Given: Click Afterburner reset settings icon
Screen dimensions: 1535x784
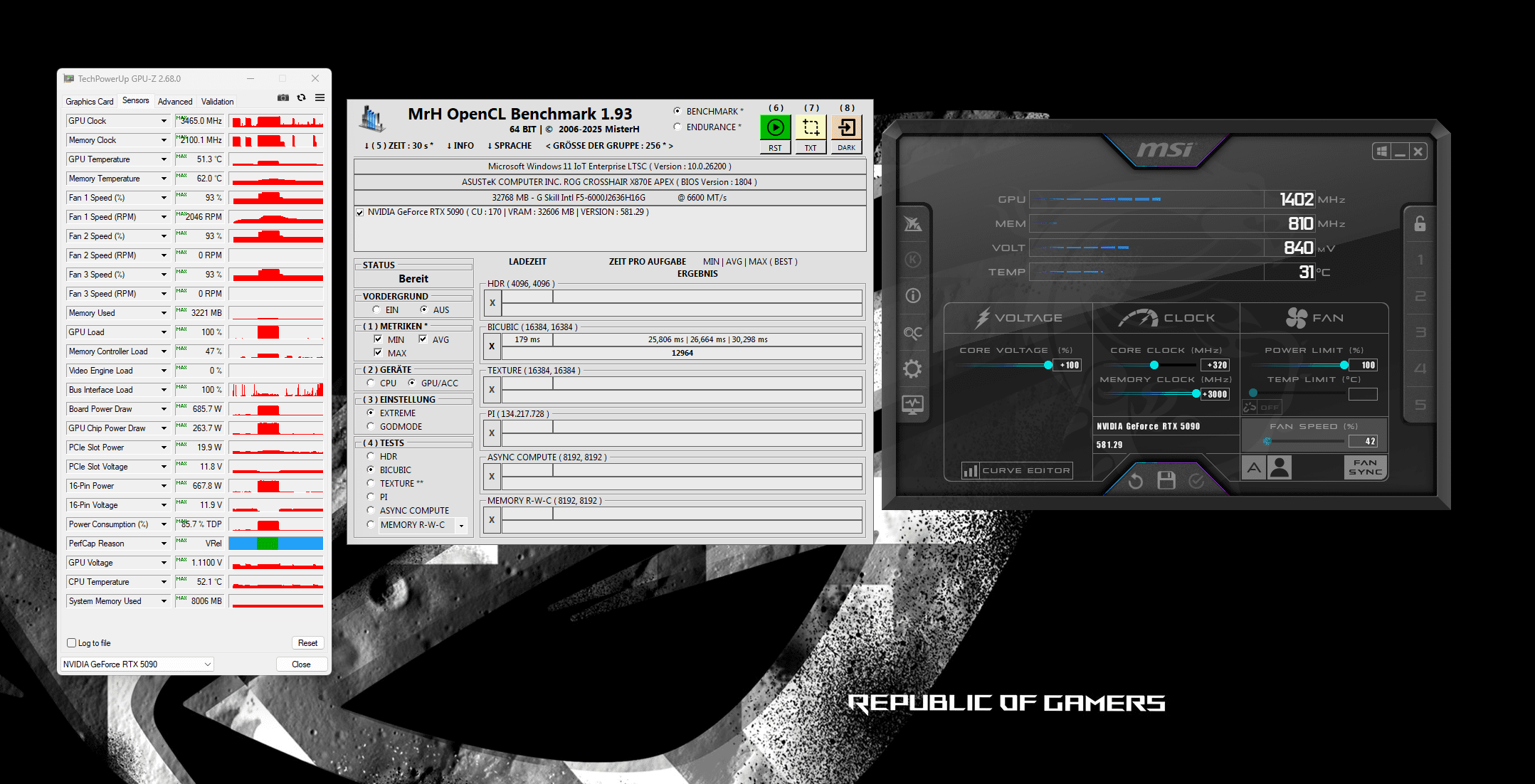Looking at the screenshot, I should point(1136,481).
